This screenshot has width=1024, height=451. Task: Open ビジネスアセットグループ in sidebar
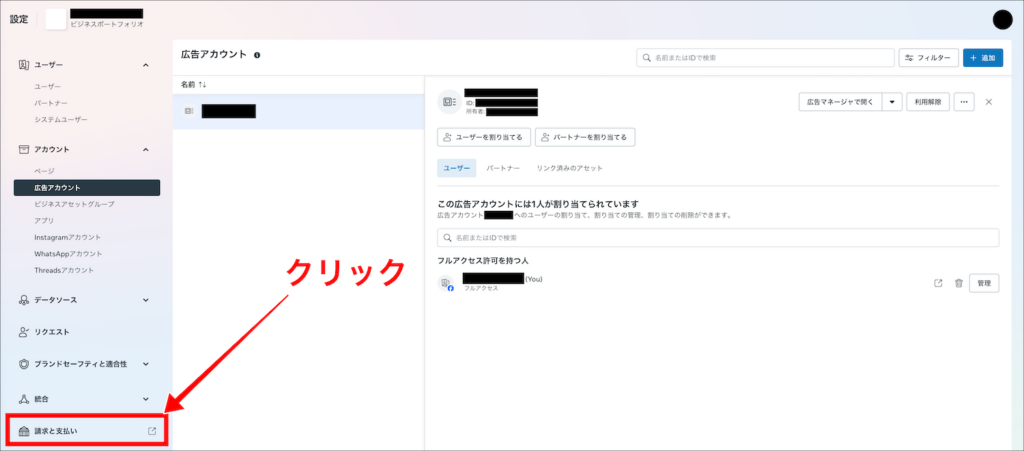[74, 204]
